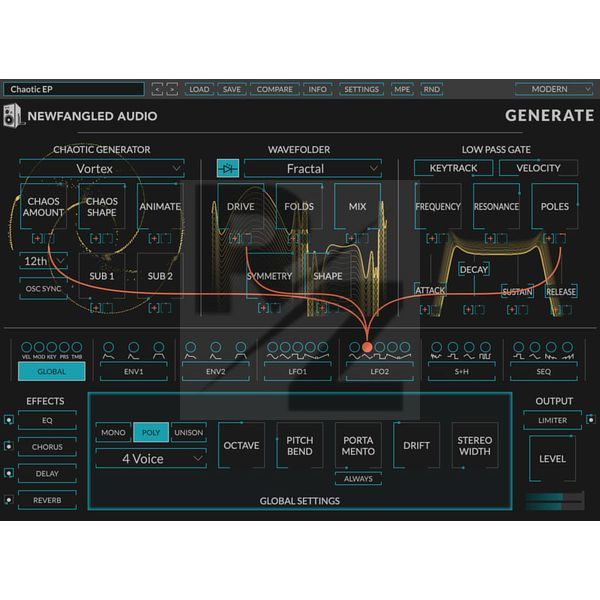Switch to the GLOBAL tab
Image resolution: width=600 pixels, height=600 pixels.
tap(52, 372)
